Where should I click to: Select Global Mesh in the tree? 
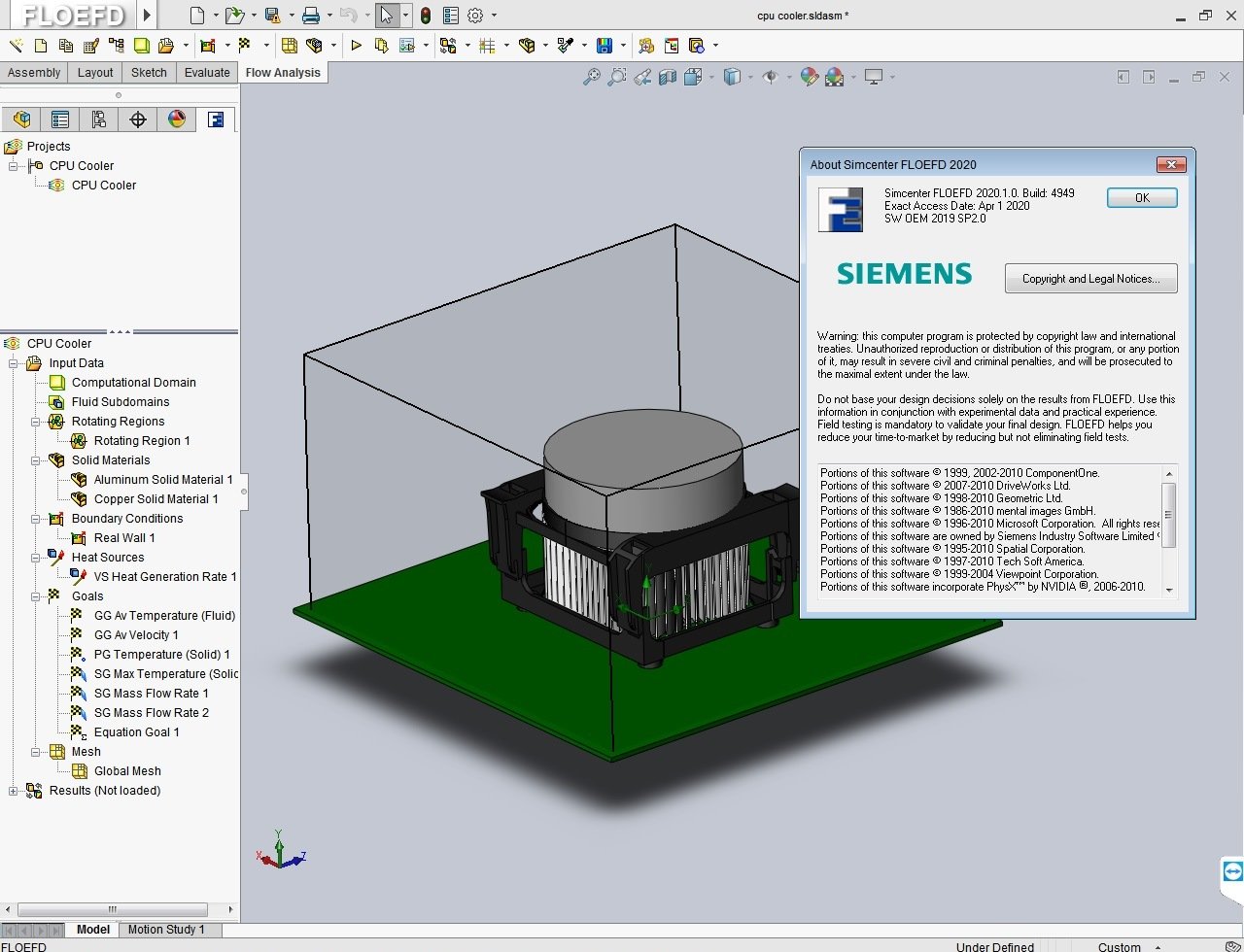click(127, 771)
